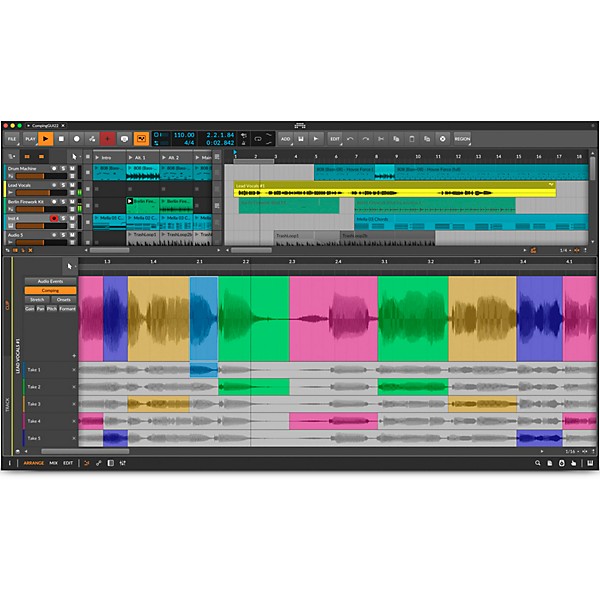Switch to the EDIT view tab
Viewport: 600px width, 600px height.
68,463
